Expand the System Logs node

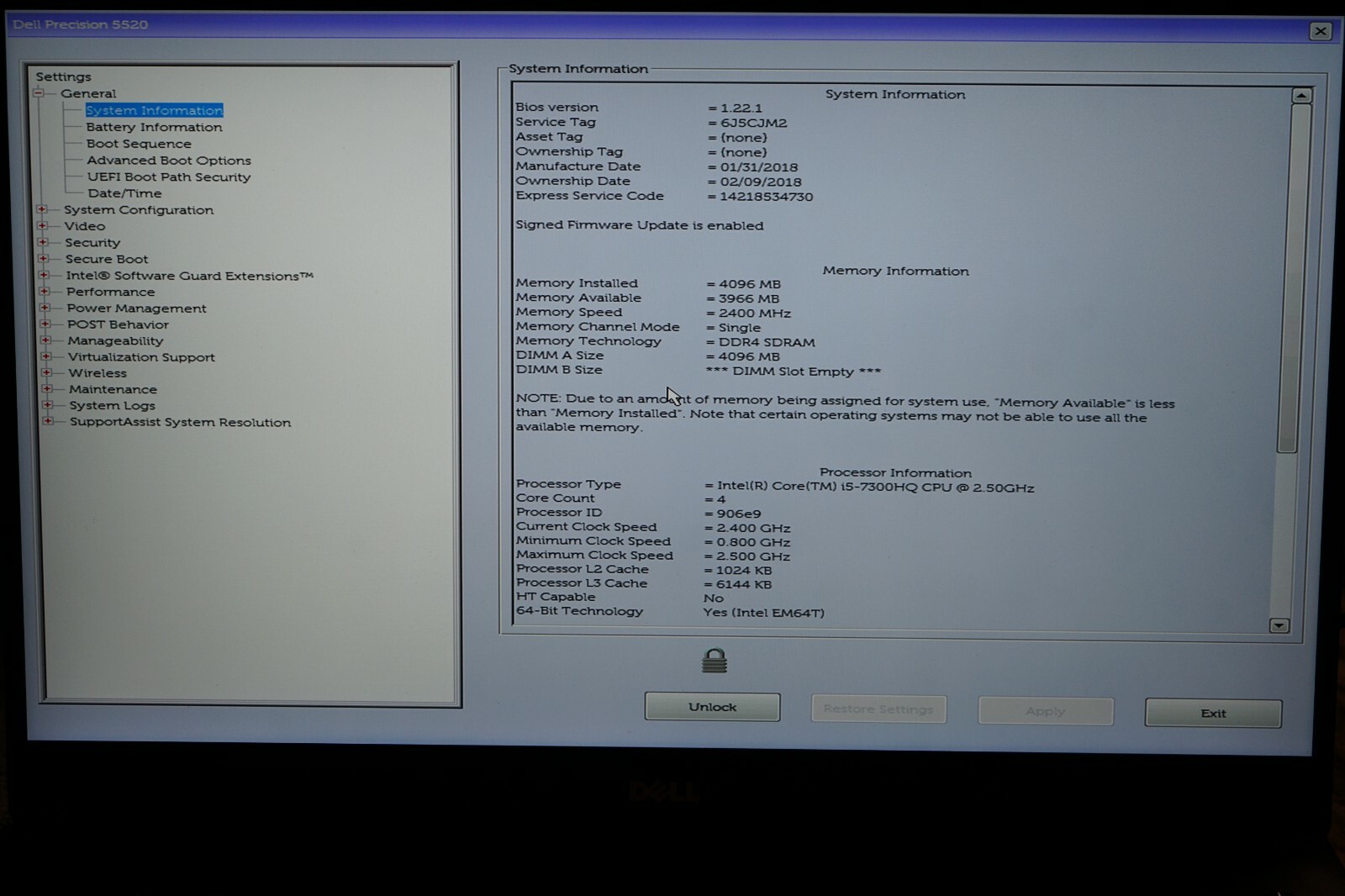coord(48,405)
